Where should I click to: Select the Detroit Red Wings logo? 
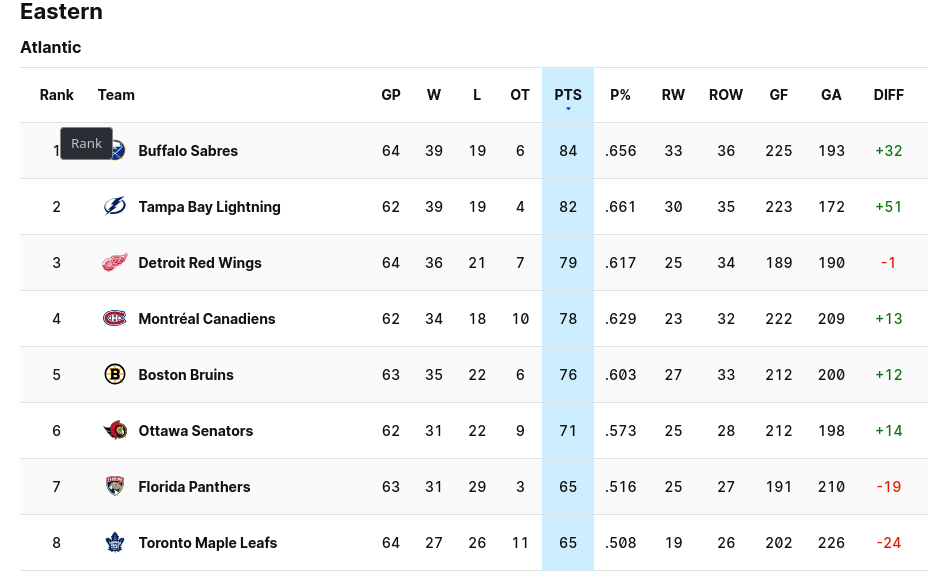[x=115, y=262]
